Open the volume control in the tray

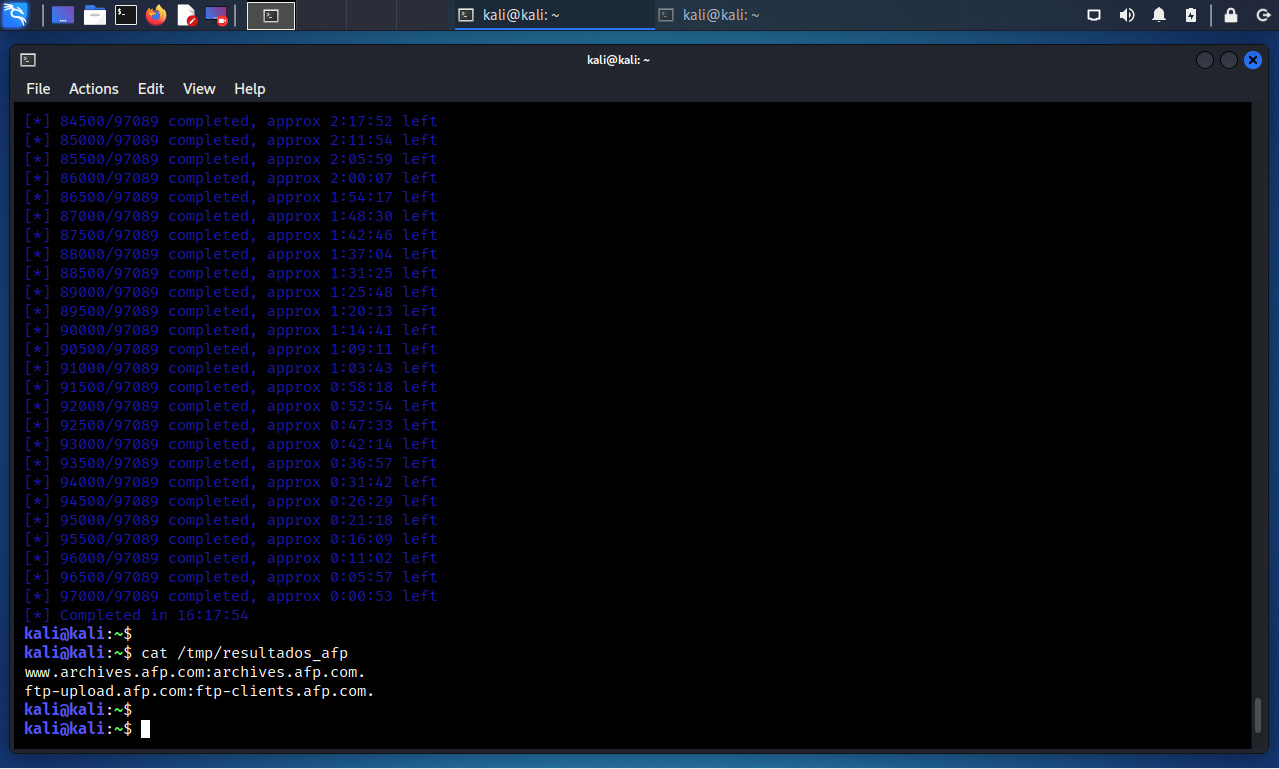point(1127,15)
